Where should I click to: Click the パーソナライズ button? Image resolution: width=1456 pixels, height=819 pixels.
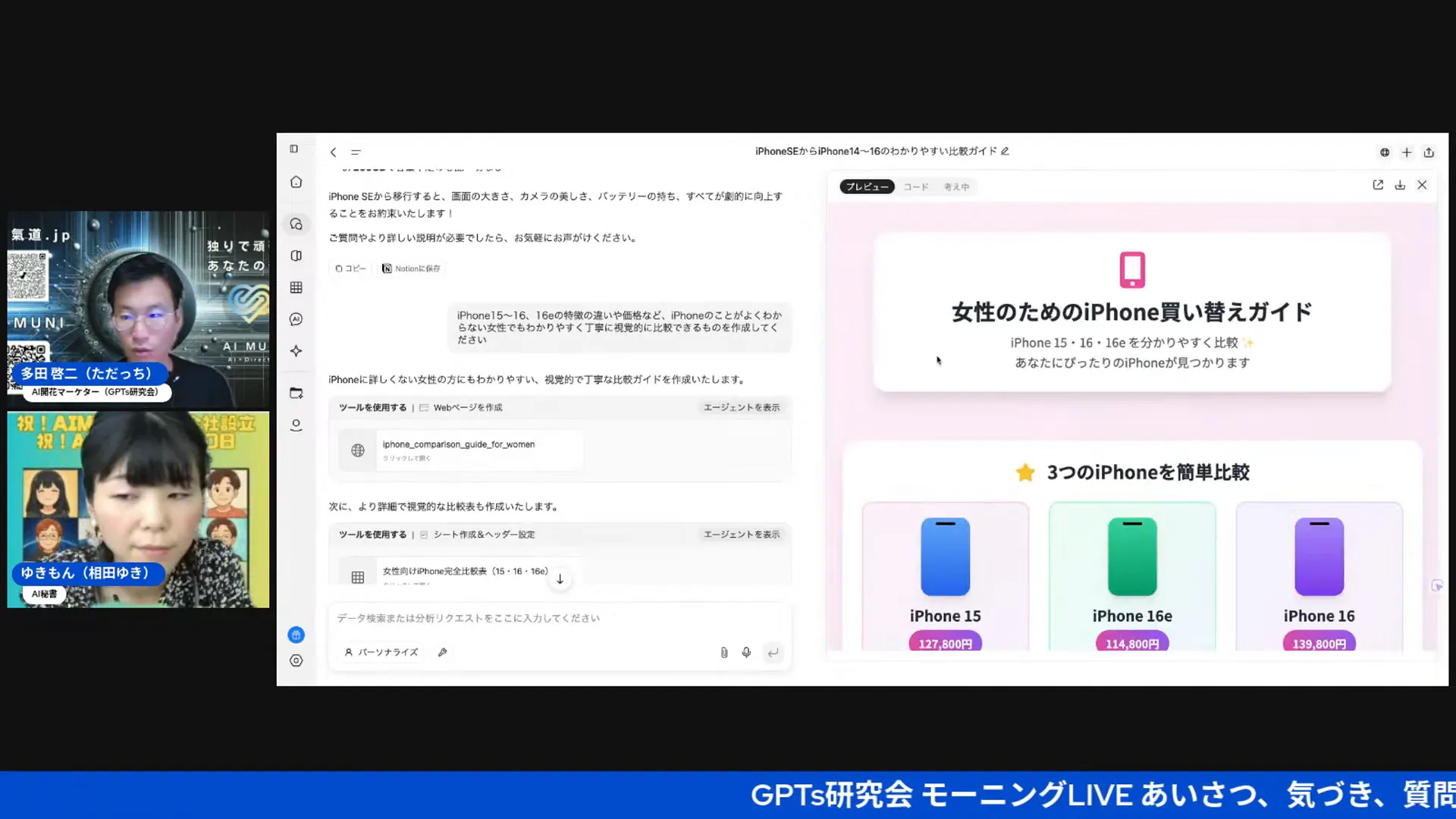(381, 652)
